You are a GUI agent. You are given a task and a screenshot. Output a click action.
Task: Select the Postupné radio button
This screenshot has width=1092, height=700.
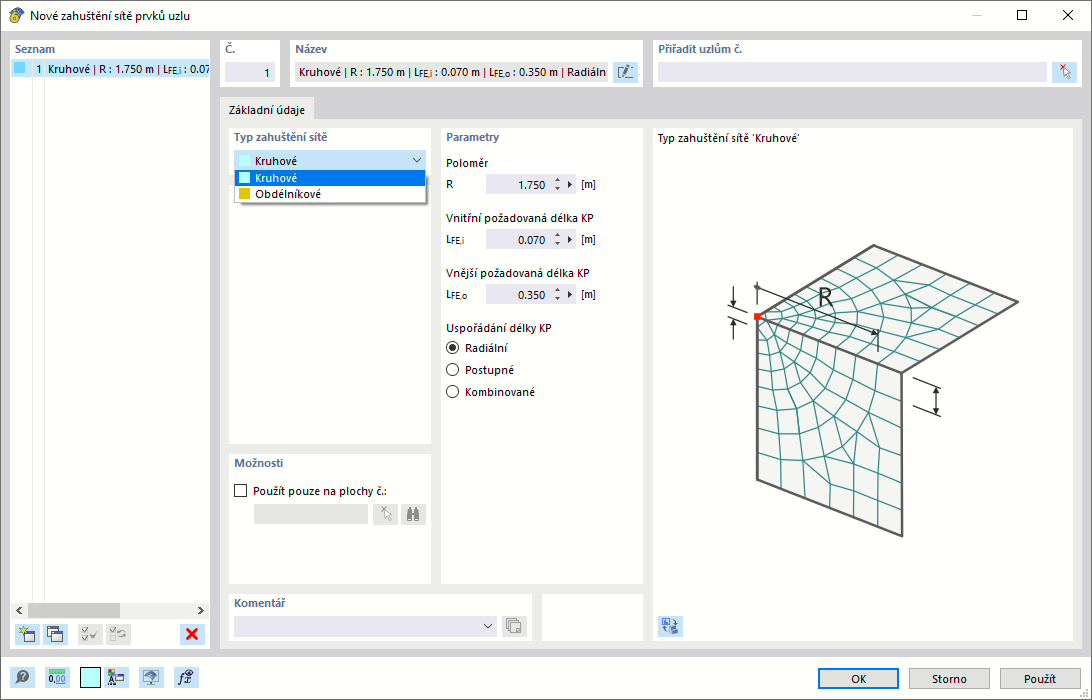[453, 370]
